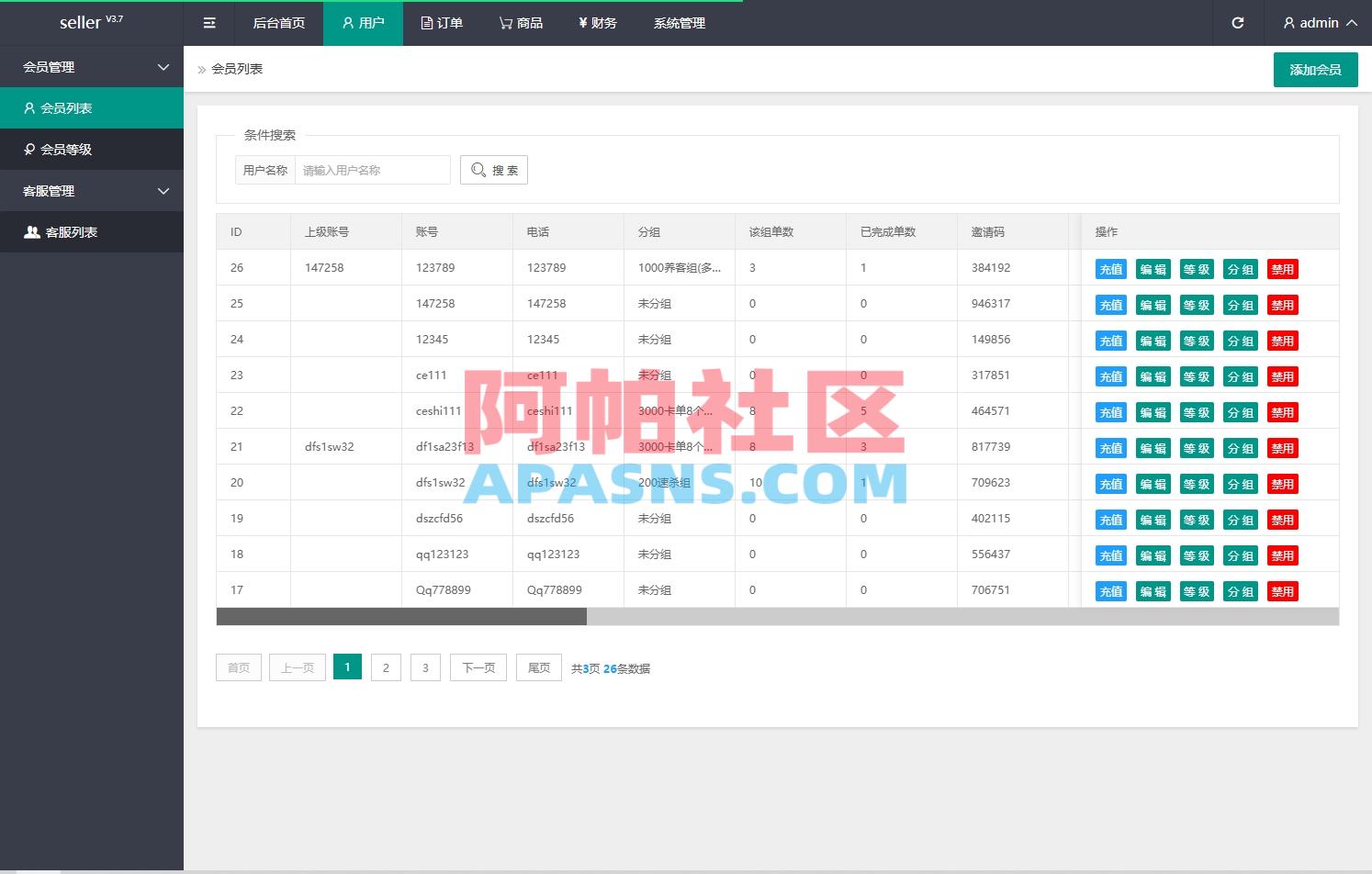Screen dimensions: 1372x874
Task: Open the 商品 products section
Action: (x=520, y=23)
